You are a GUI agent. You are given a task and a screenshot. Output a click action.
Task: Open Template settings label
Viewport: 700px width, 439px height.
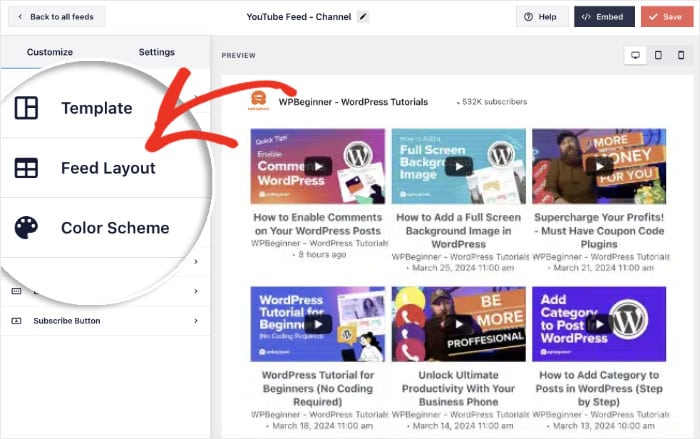coord(96,108)
